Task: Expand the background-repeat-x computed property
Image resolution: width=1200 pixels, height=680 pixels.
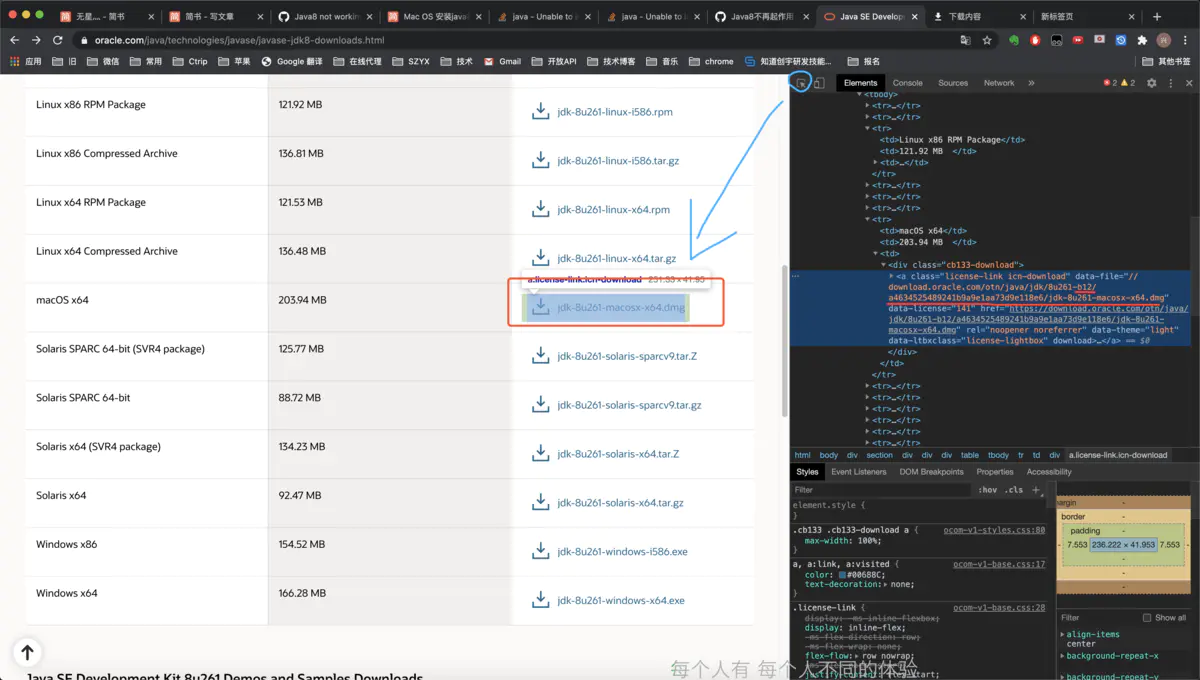Action: (x=1062, y=656)
